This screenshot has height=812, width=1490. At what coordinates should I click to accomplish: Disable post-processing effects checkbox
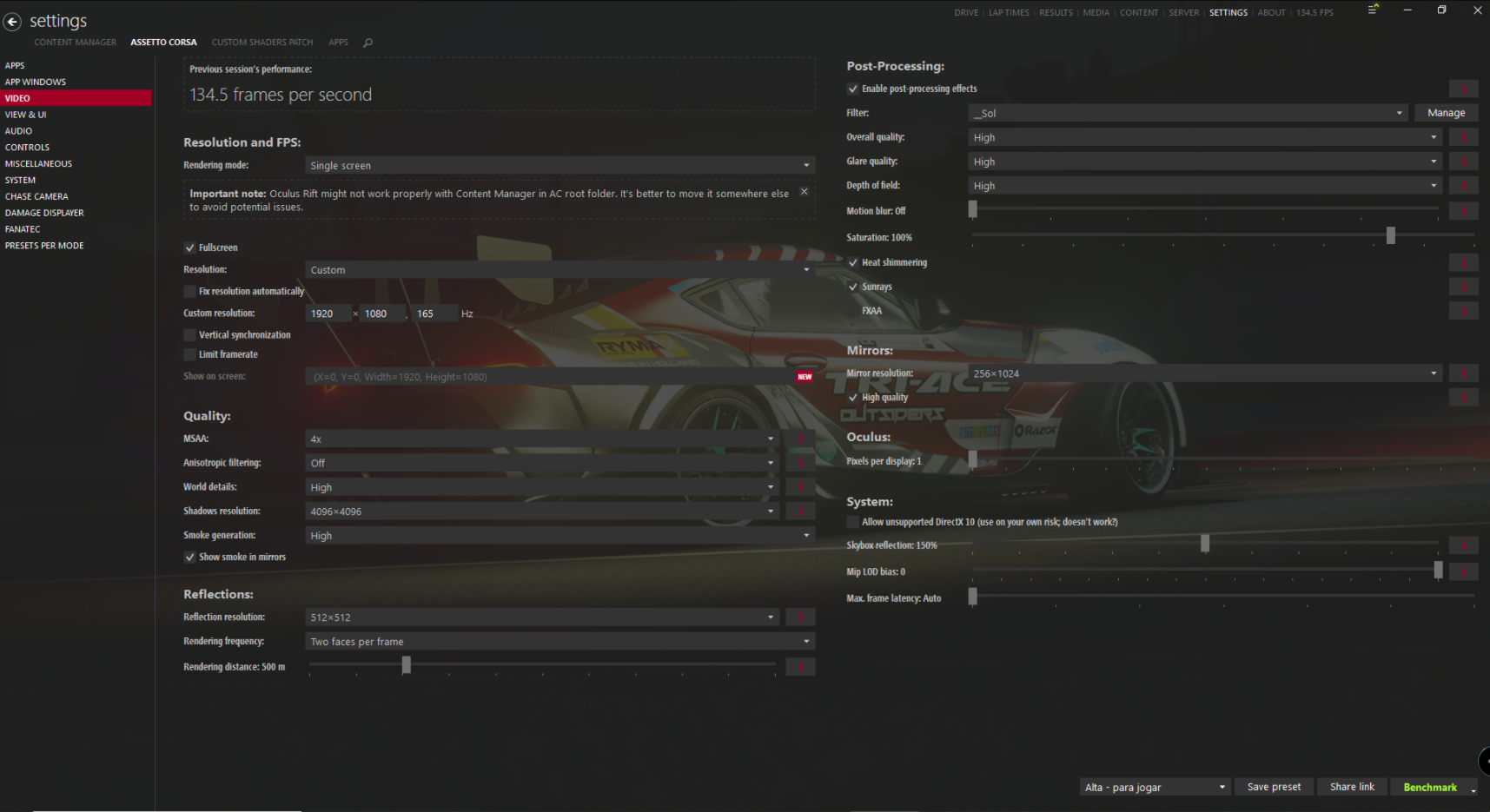point(852,89)
